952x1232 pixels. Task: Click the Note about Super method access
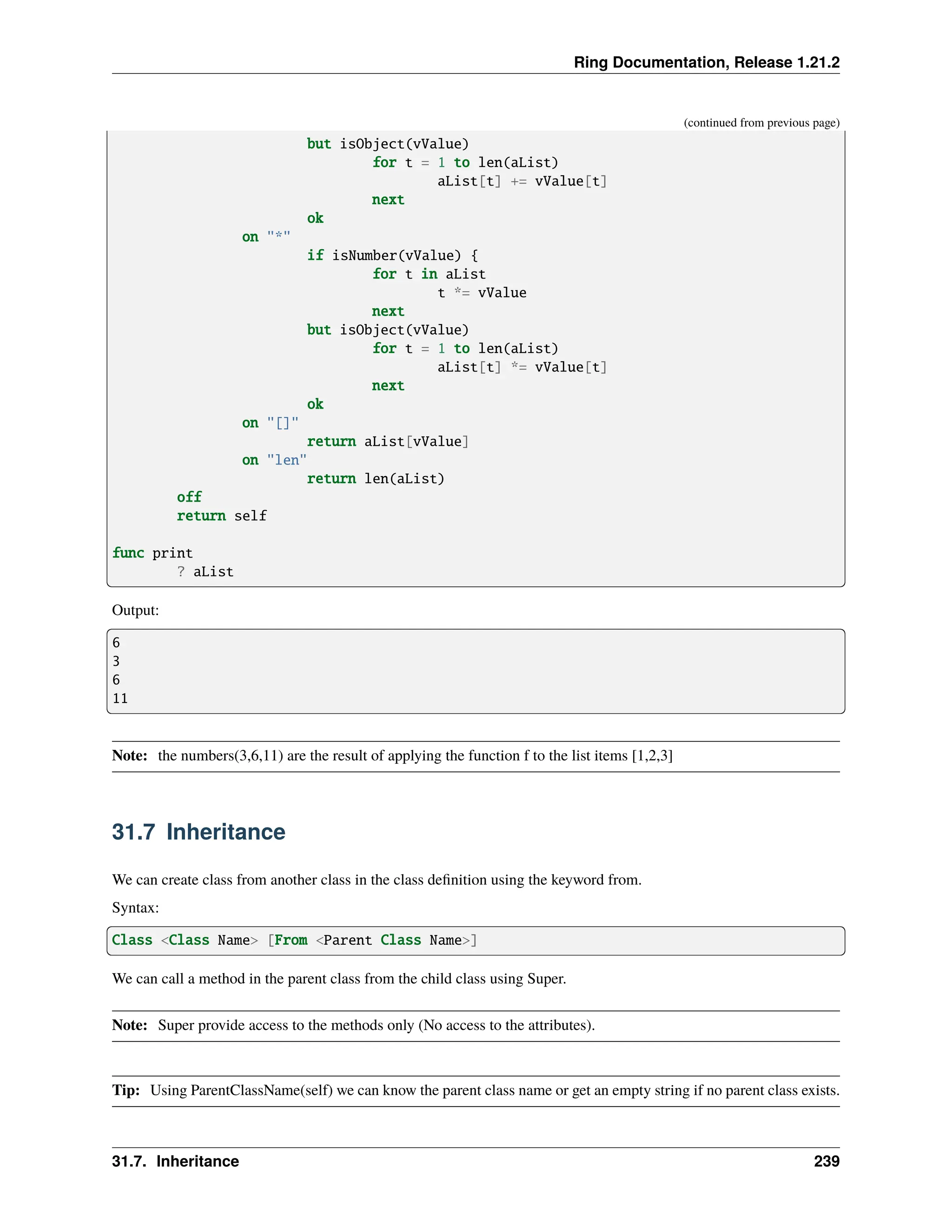point(353,1025)
